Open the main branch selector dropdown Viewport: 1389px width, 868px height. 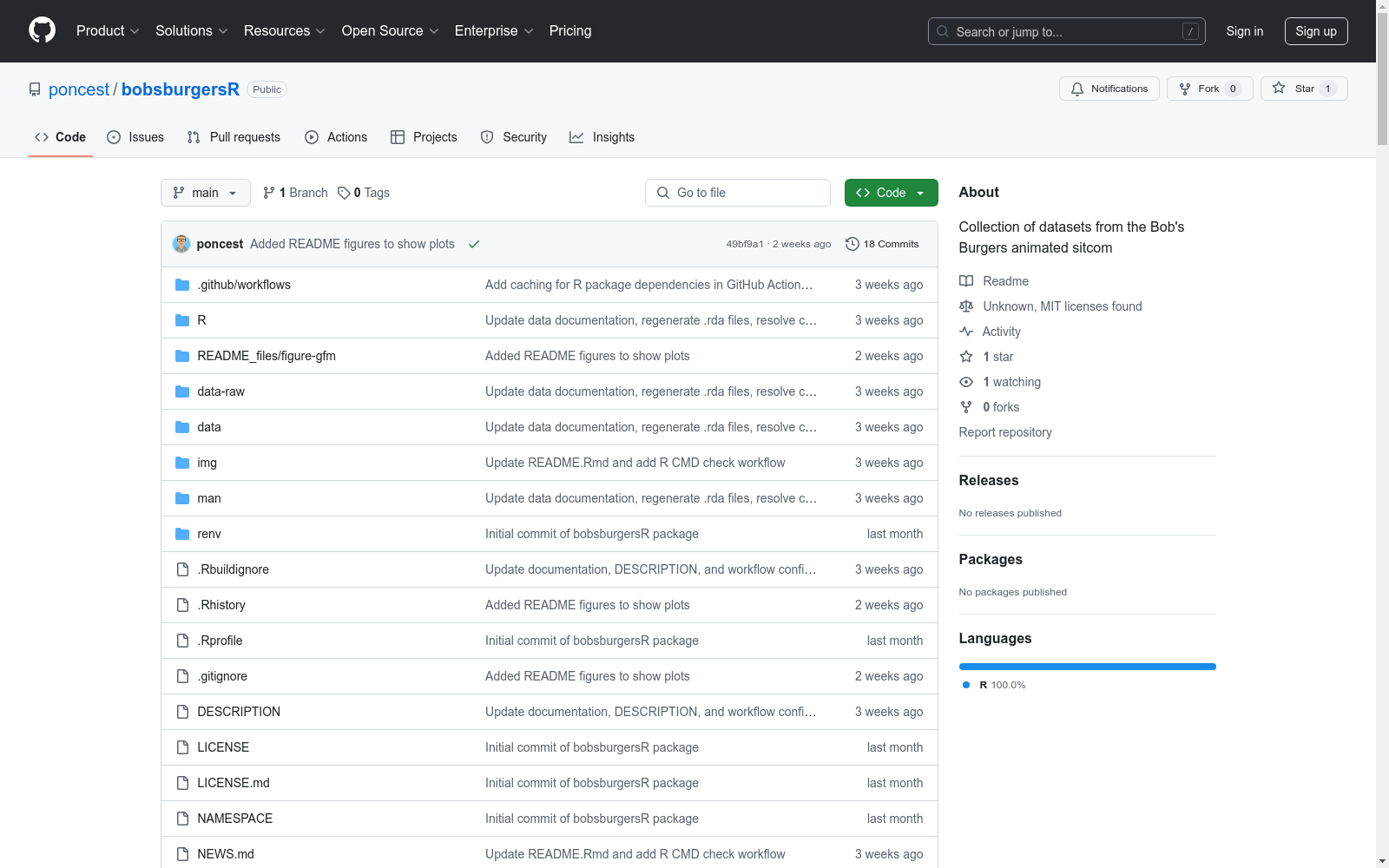206,193
